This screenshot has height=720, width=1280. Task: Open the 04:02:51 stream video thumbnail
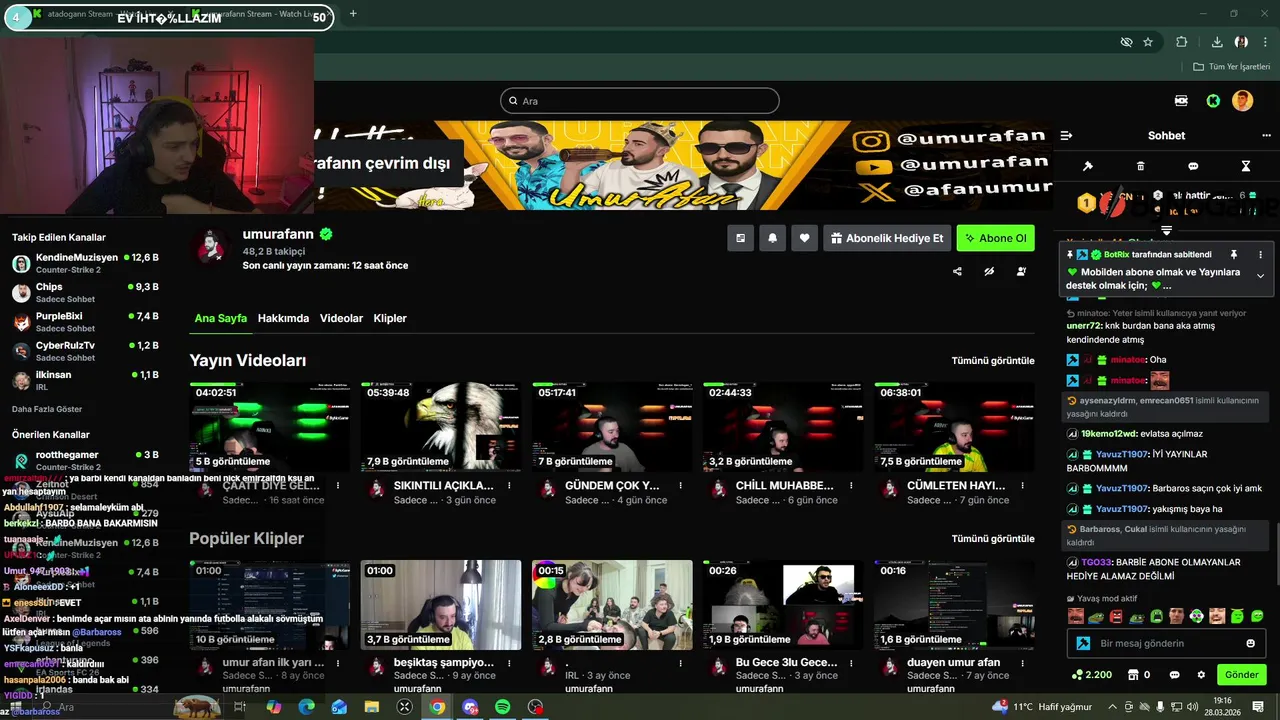(270, 427)
